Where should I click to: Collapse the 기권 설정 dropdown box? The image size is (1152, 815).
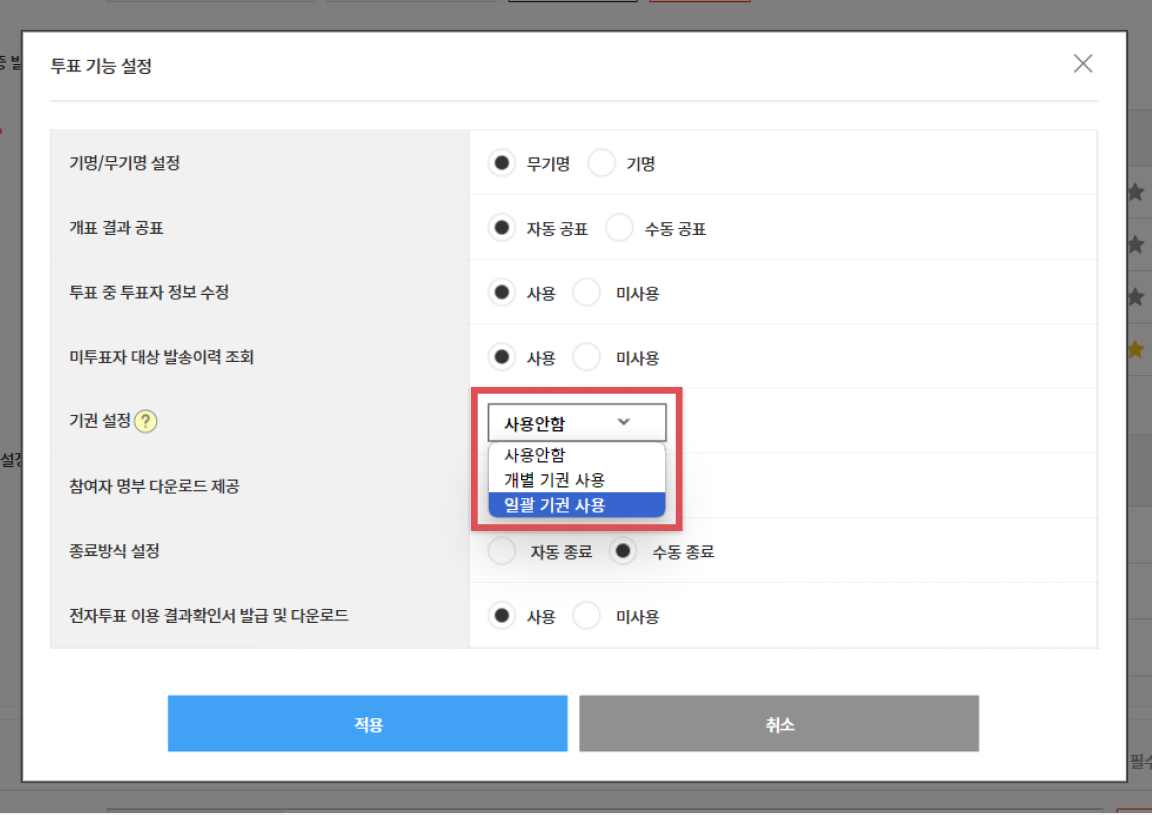[576, 423]
